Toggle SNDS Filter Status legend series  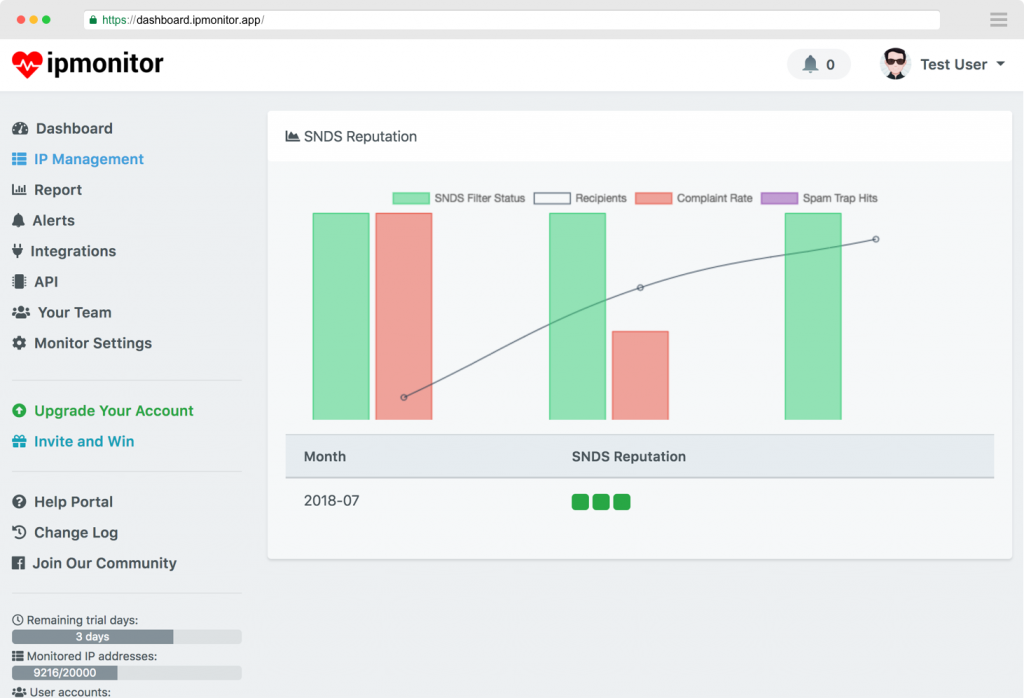[x=458, y=198]
